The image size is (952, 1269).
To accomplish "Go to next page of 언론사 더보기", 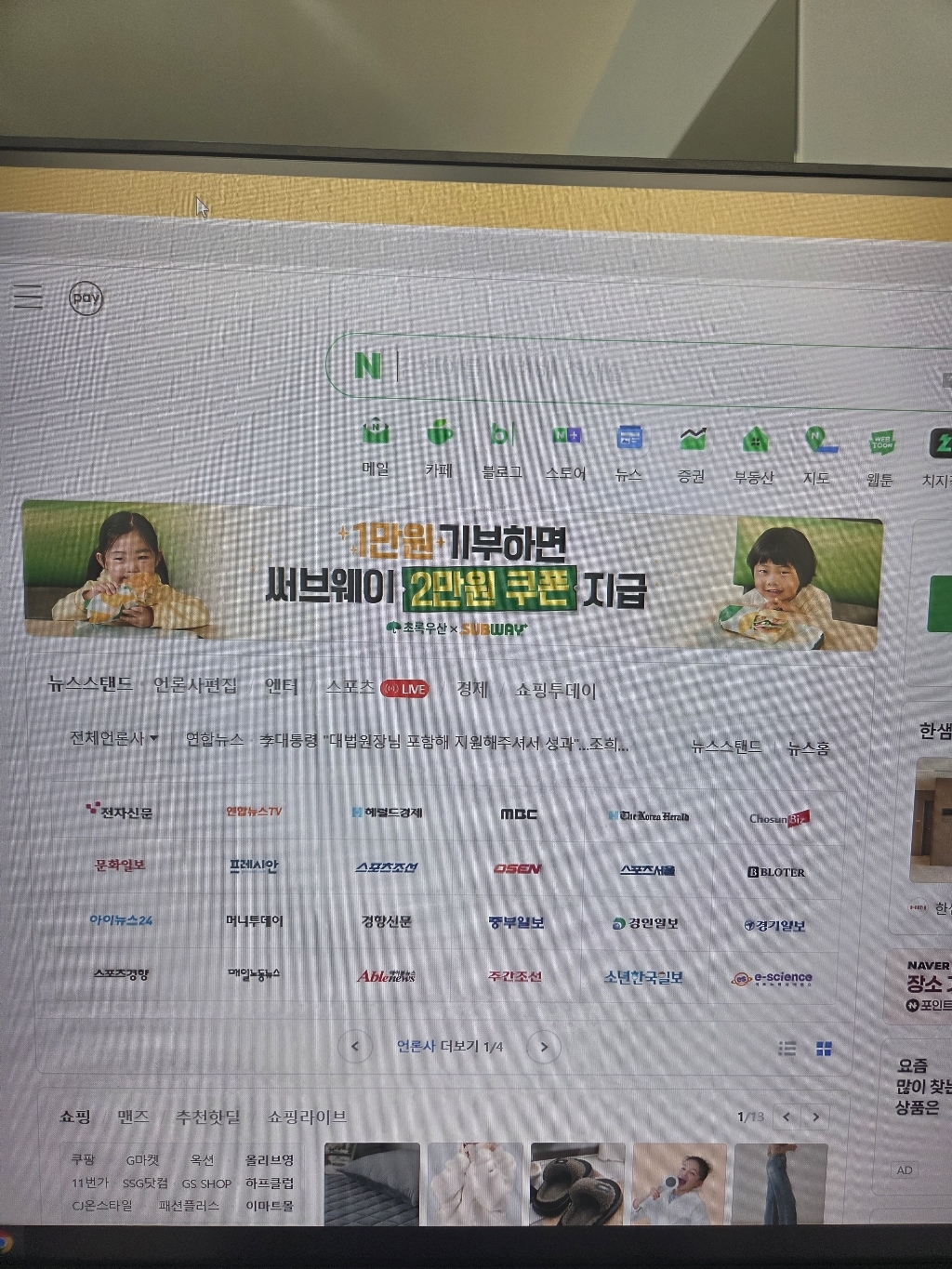I will tap(544, 1047).
